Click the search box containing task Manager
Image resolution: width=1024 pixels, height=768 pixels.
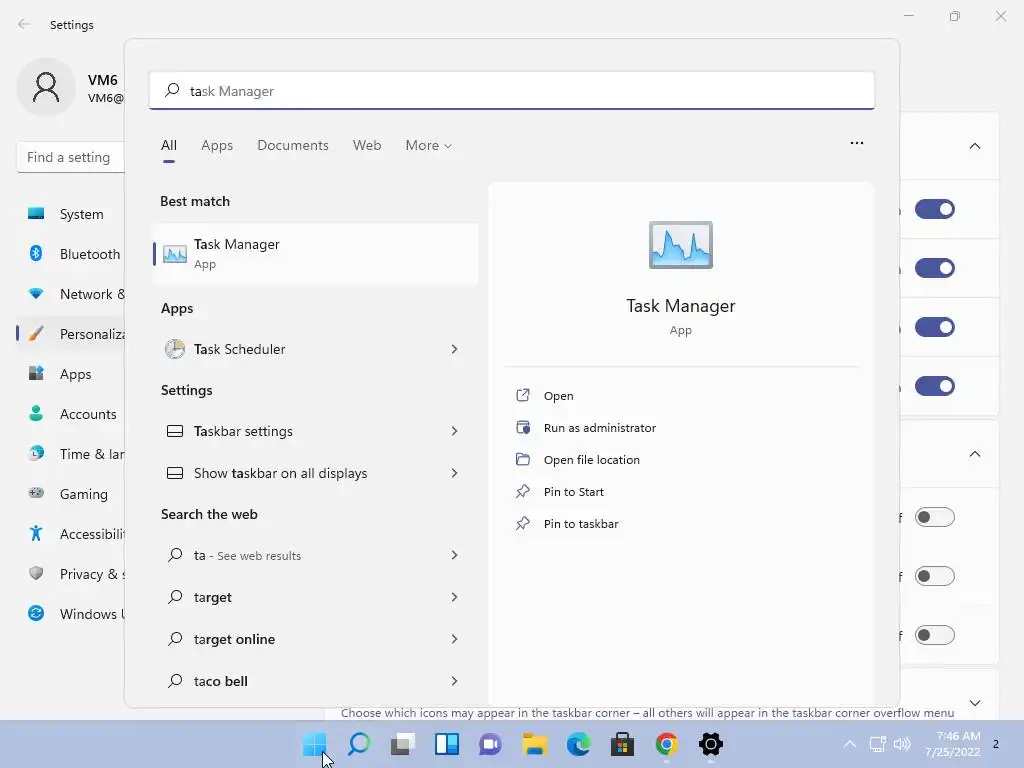tap(511, 91)
